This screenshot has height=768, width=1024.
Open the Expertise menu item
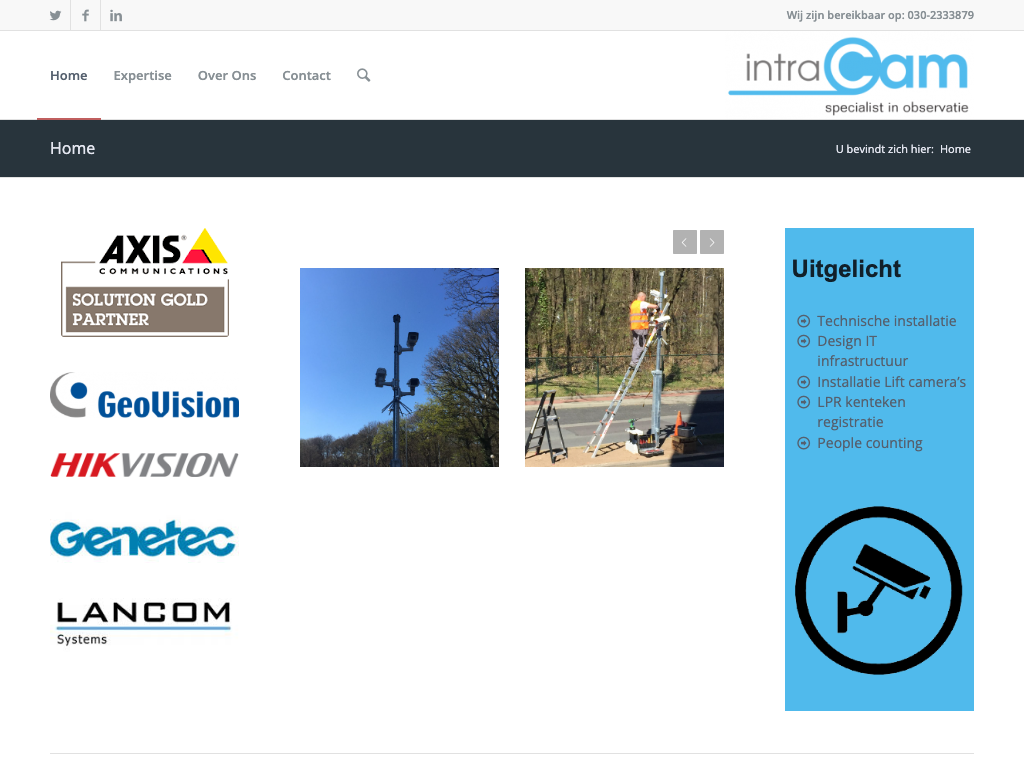tap(142, 76)
